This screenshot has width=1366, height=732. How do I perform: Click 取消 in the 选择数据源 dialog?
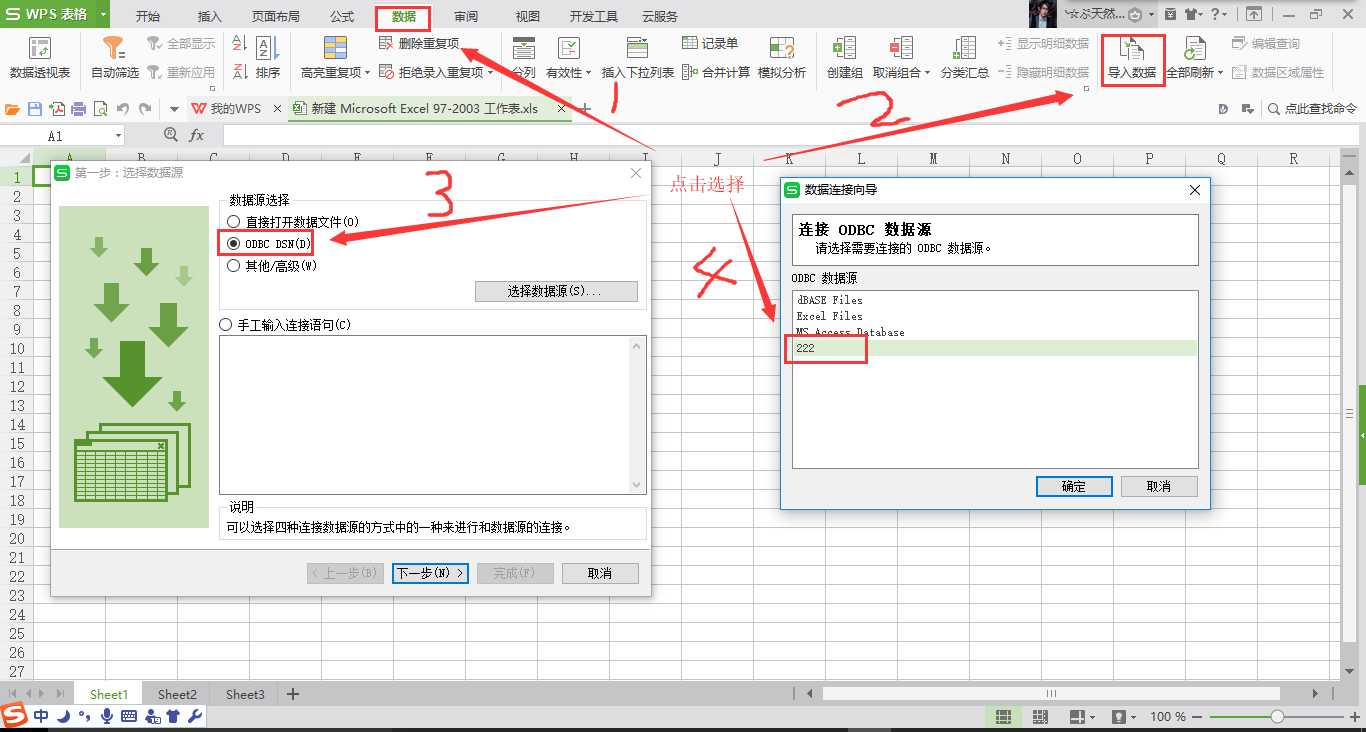coord(600,573)
